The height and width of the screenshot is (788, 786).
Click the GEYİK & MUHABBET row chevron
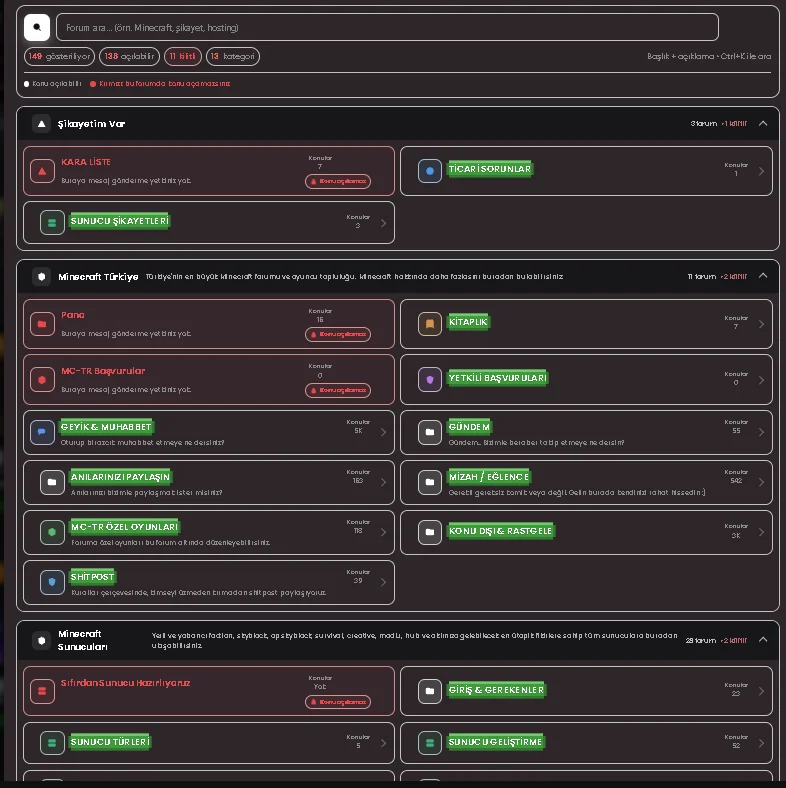pyautogui.click(x=383, y=432)
